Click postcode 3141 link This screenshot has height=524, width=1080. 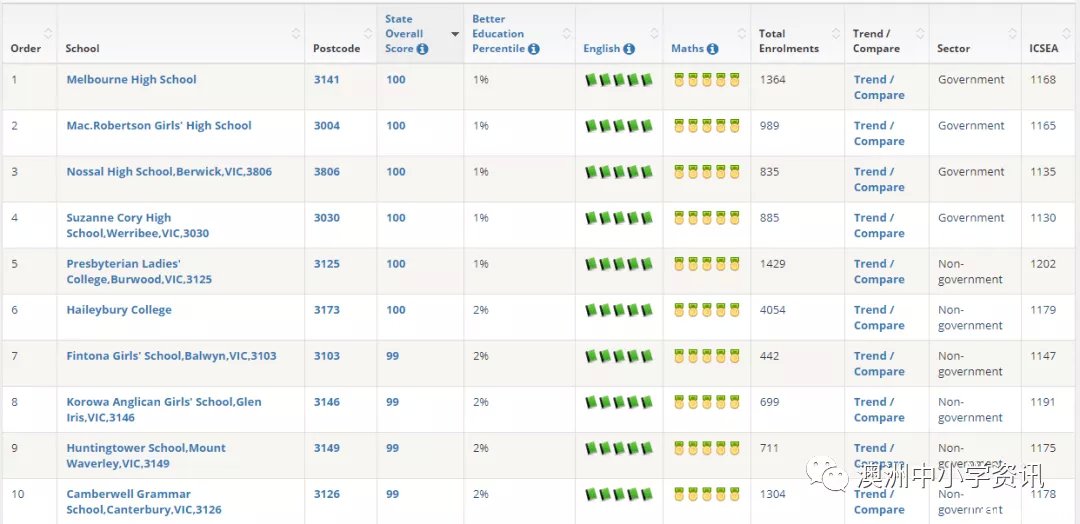326,80
